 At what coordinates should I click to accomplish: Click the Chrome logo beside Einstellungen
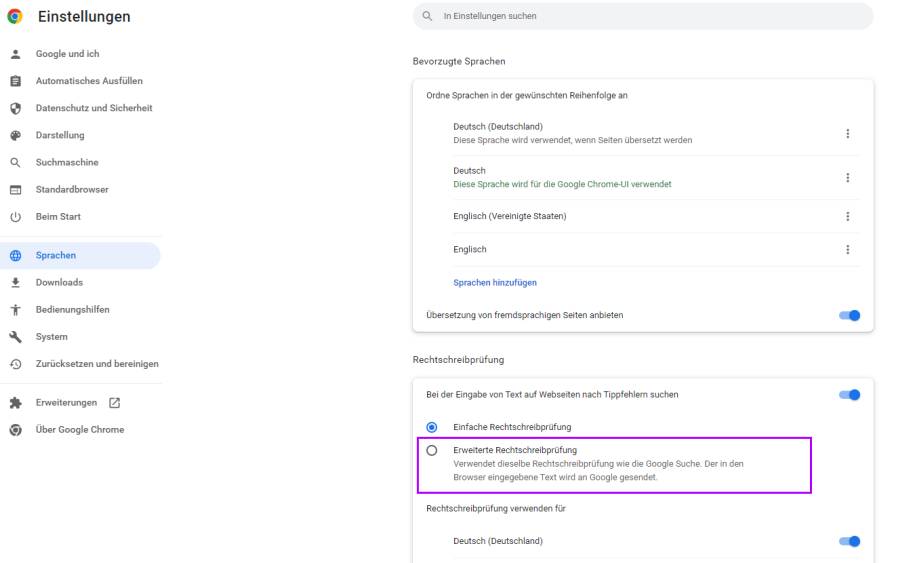click(15, 16)
